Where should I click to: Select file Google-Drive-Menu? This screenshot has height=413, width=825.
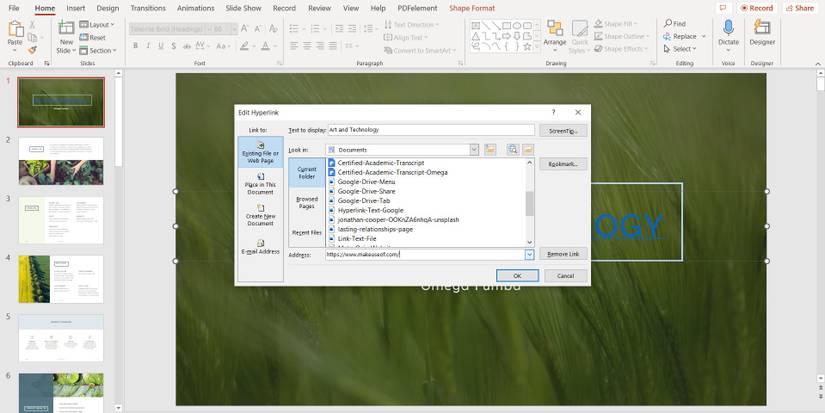click(x=366, y=182)
